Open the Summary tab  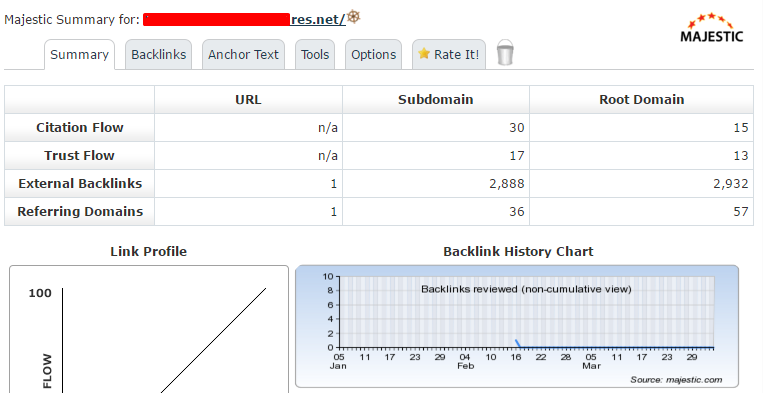[x=79, y=54]
